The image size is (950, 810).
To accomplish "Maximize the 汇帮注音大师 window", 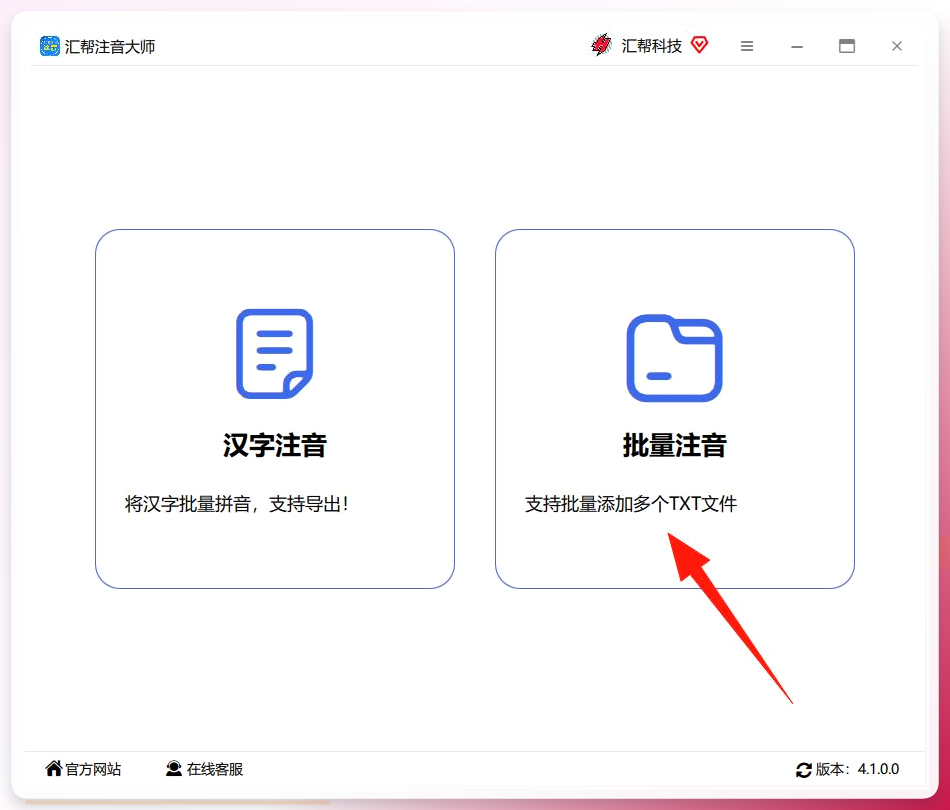I will point(847,46).
